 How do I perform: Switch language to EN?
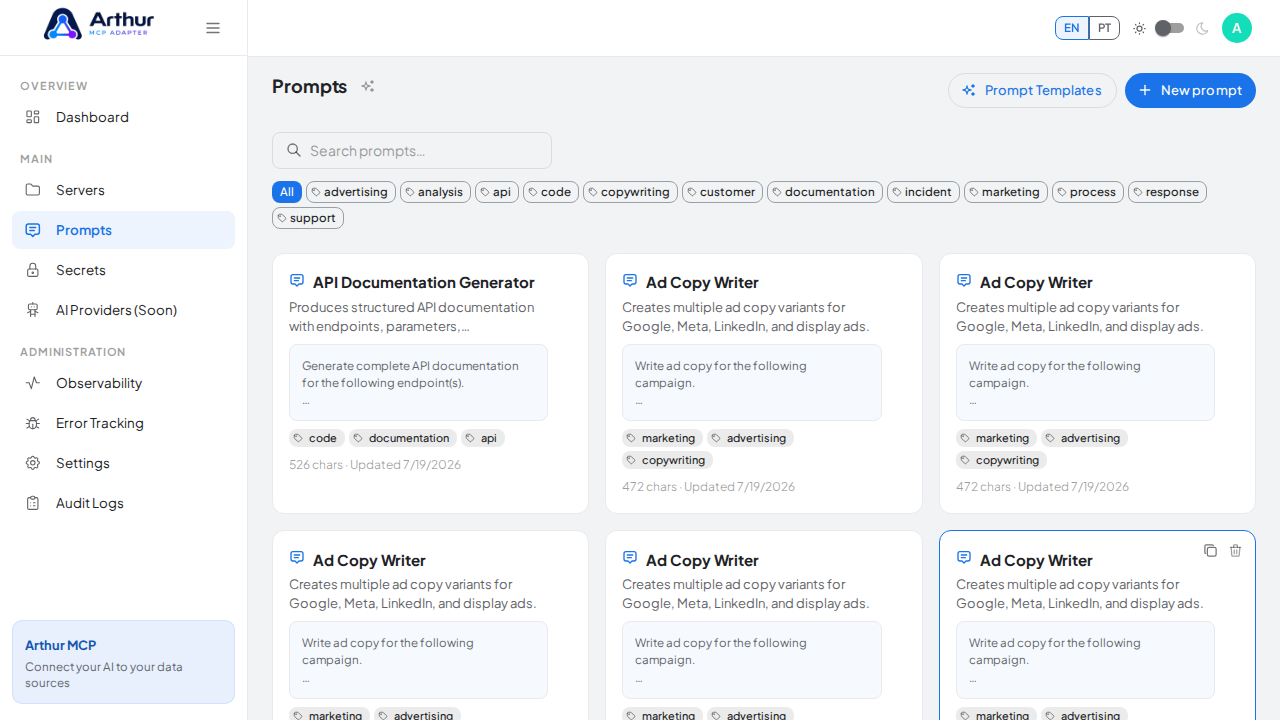(x=1072, y=28)
